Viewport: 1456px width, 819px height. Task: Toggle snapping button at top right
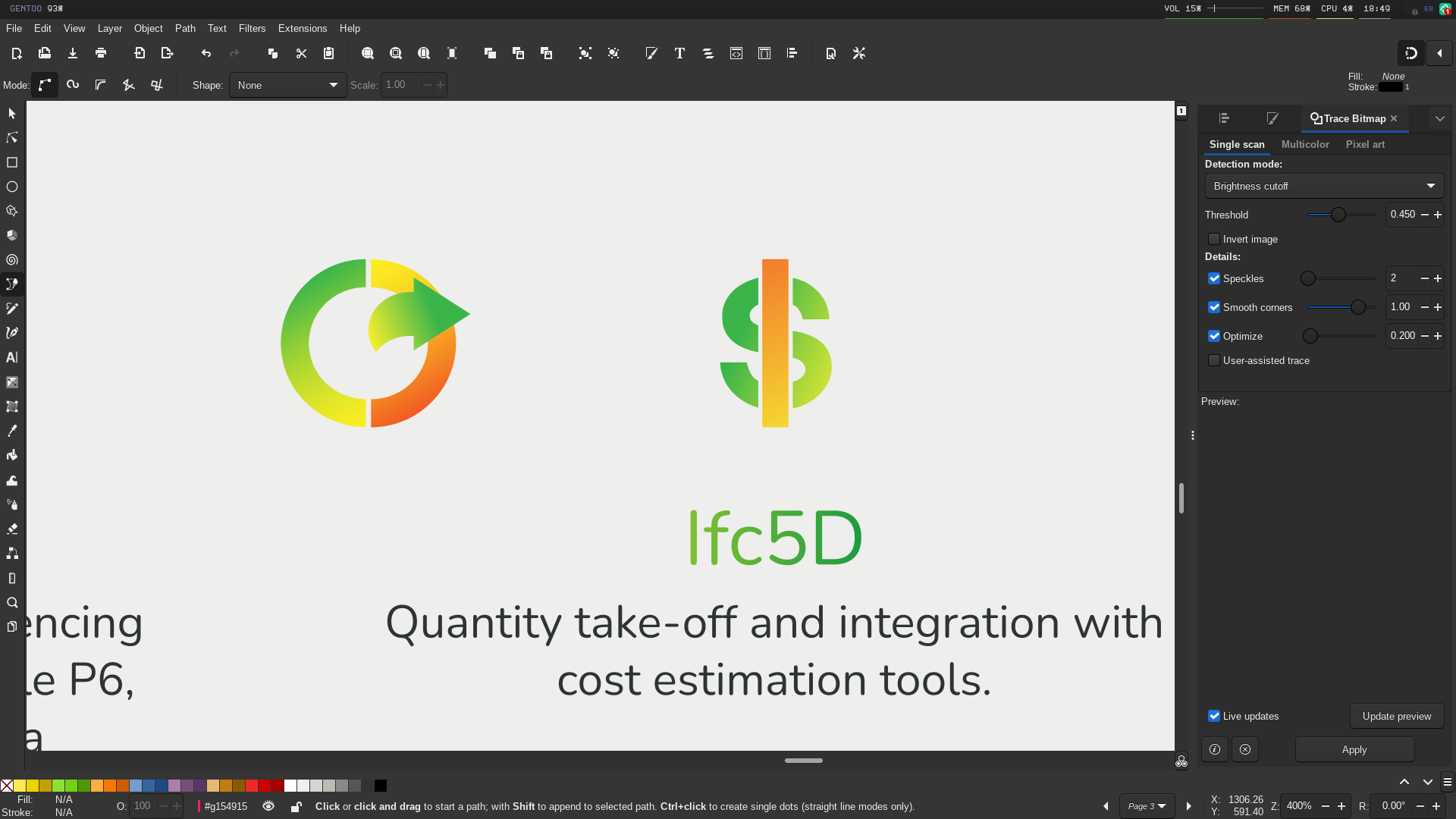click(1411, 53)
